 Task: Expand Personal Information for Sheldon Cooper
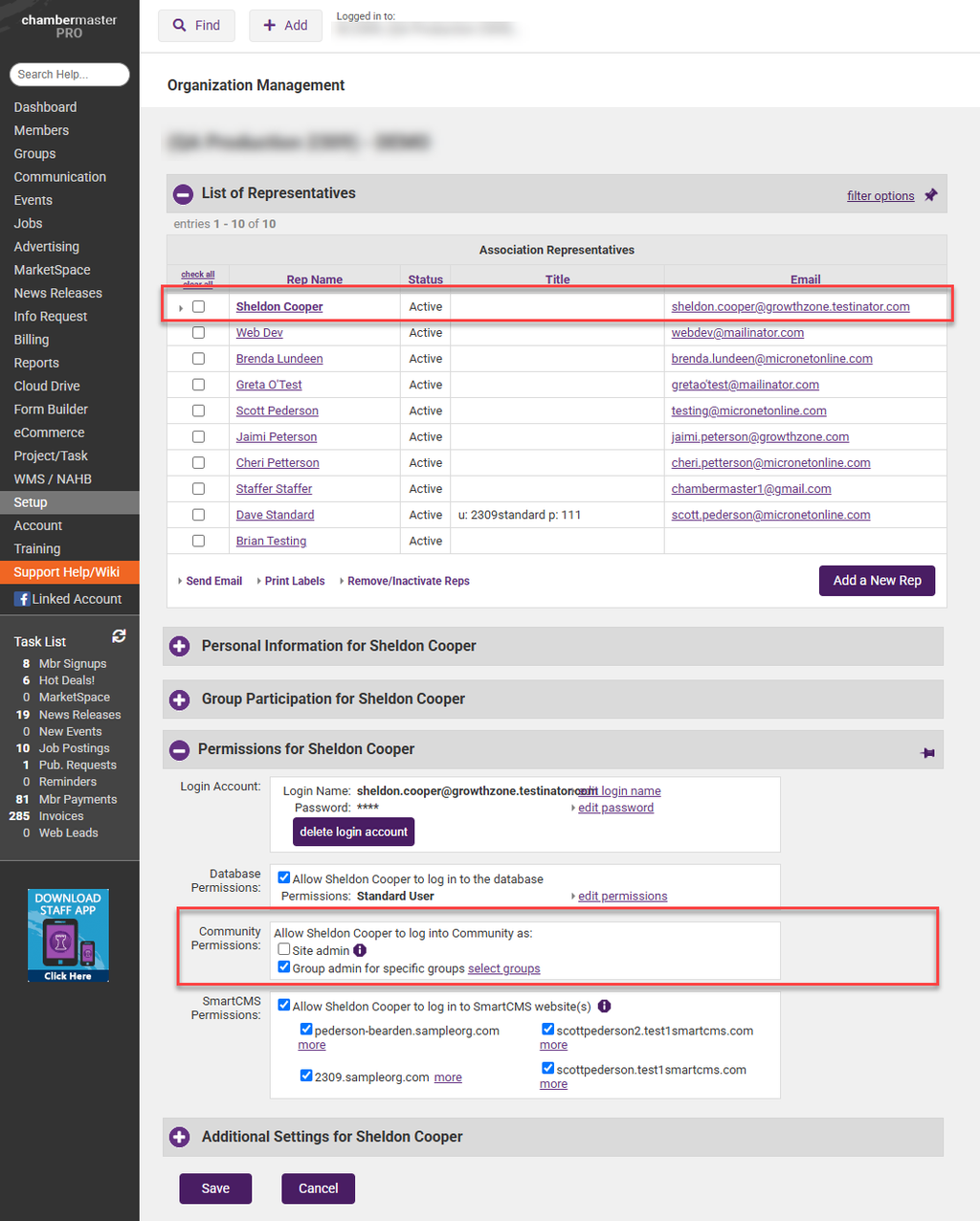tap(179, 647)
